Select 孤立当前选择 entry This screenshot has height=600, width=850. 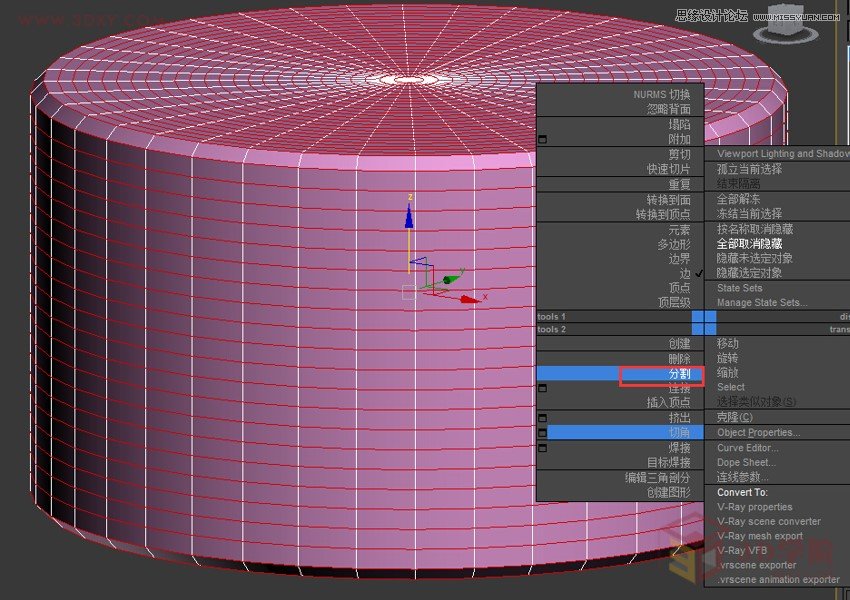click(x=749, y=169)
